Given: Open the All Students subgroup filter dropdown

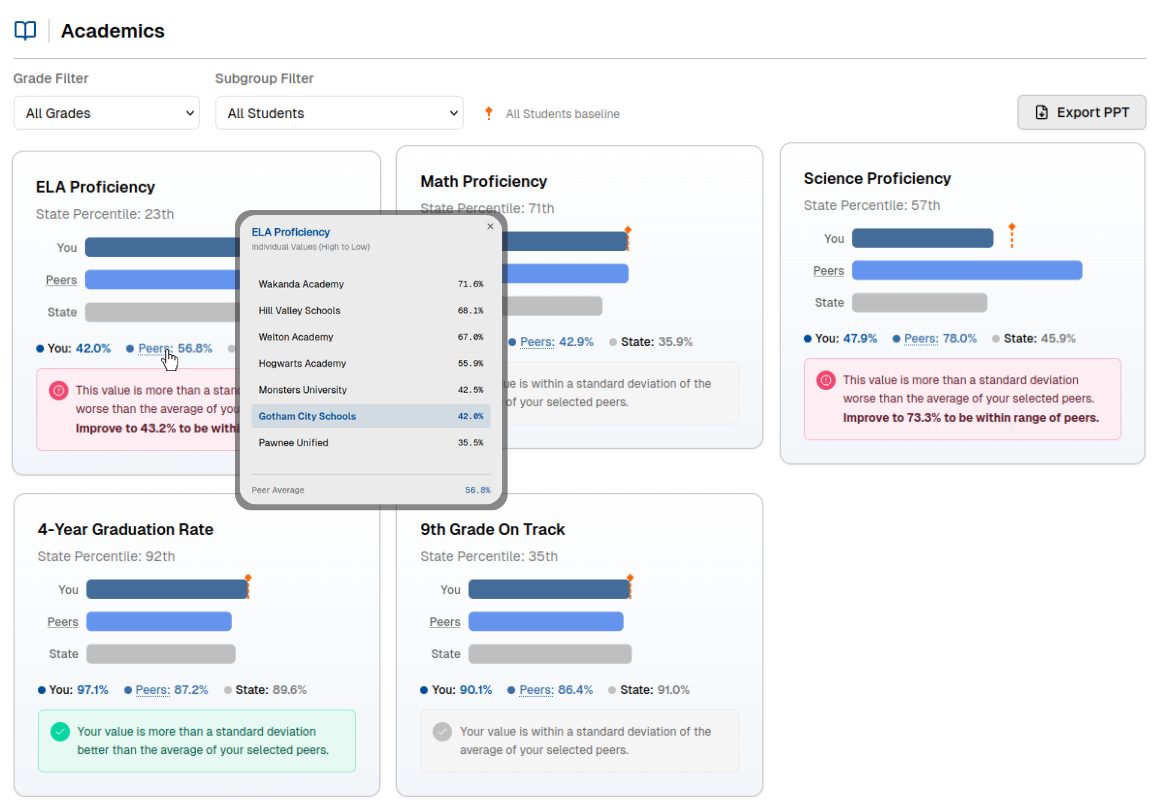Looking at the screenshot, I should pyautogui.click(x=339, y=113).
